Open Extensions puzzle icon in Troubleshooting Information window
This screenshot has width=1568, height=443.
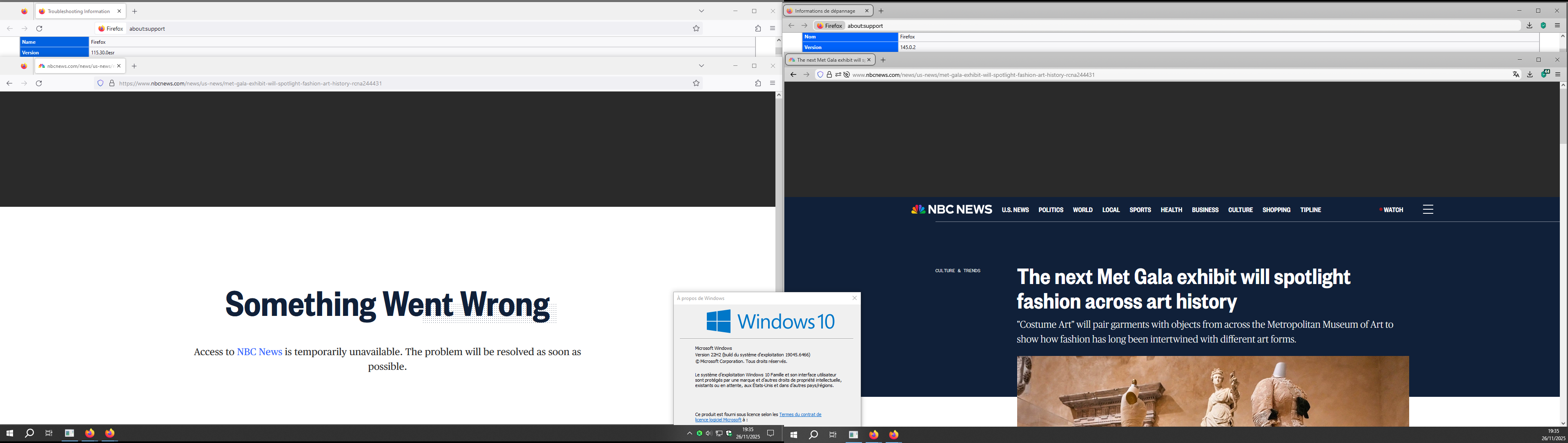pyautogui.click(x=758, y=29)
